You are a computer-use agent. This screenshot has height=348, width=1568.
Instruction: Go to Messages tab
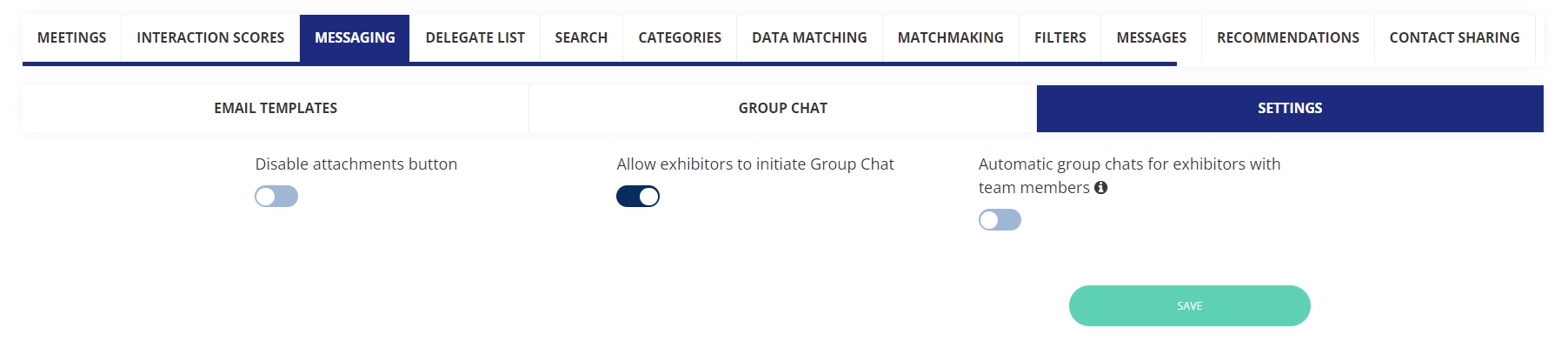(1151, 38)
